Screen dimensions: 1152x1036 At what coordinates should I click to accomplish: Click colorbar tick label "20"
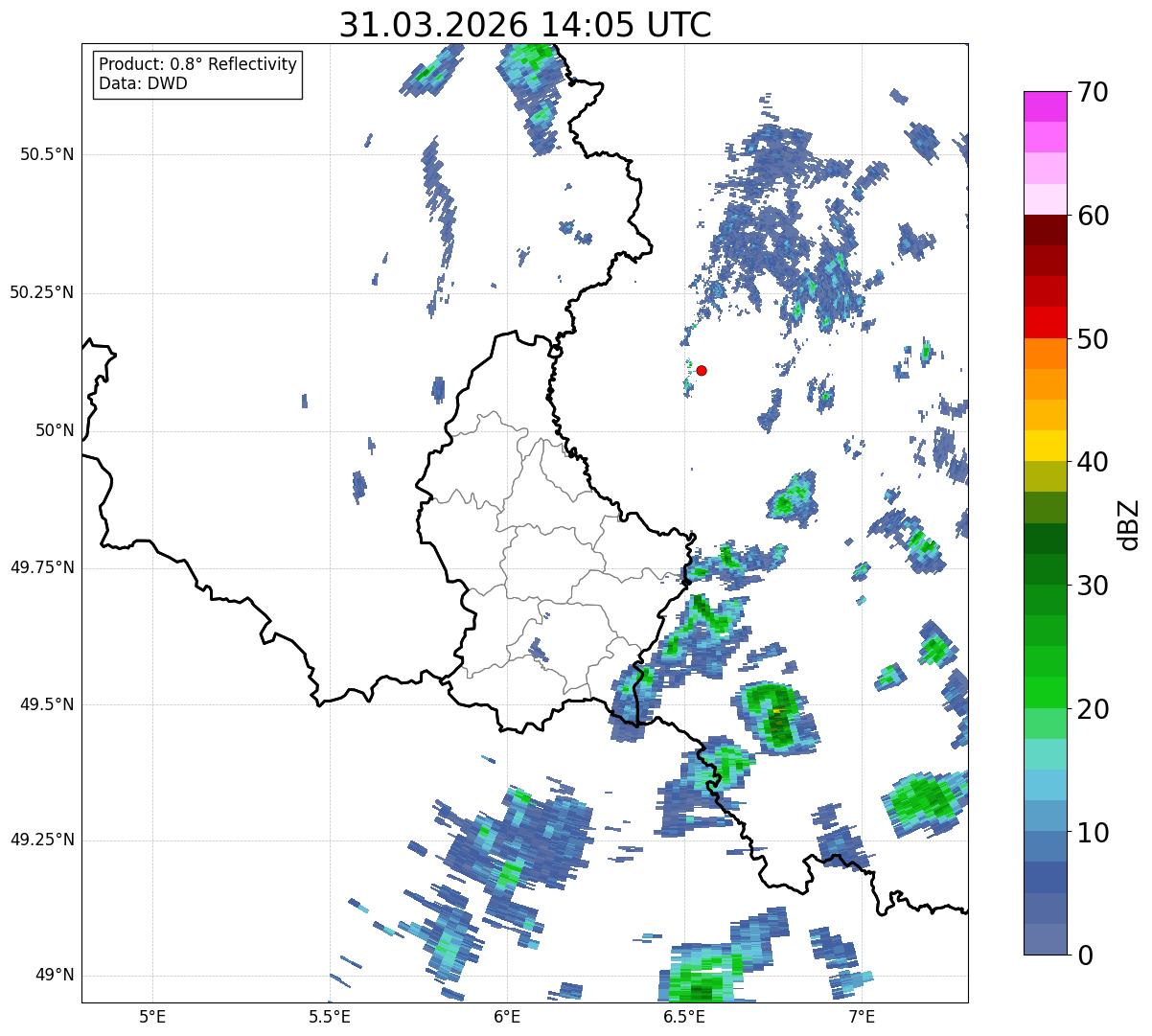(1093, 709)
